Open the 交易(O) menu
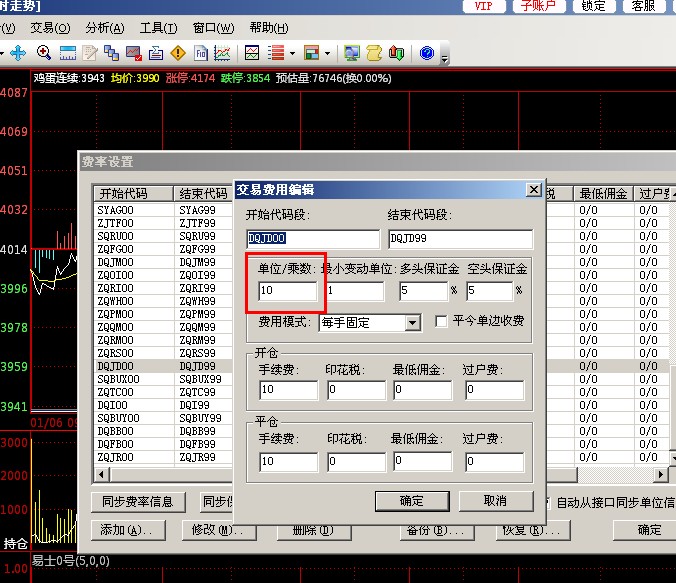The width and height of the screenshot is (676, 583). pos(50,28)
